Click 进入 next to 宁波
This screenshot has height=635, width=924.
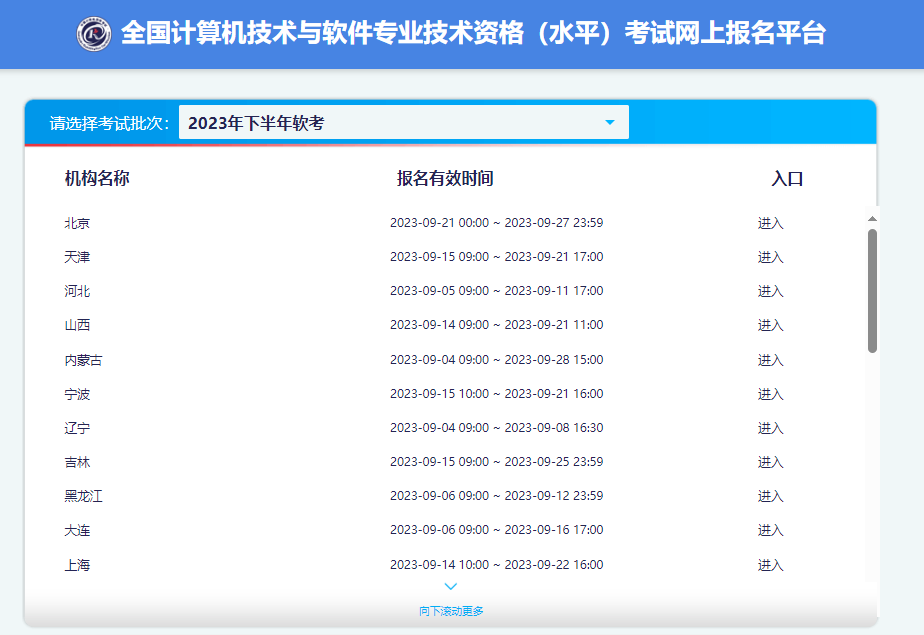(x=771, y=394)
